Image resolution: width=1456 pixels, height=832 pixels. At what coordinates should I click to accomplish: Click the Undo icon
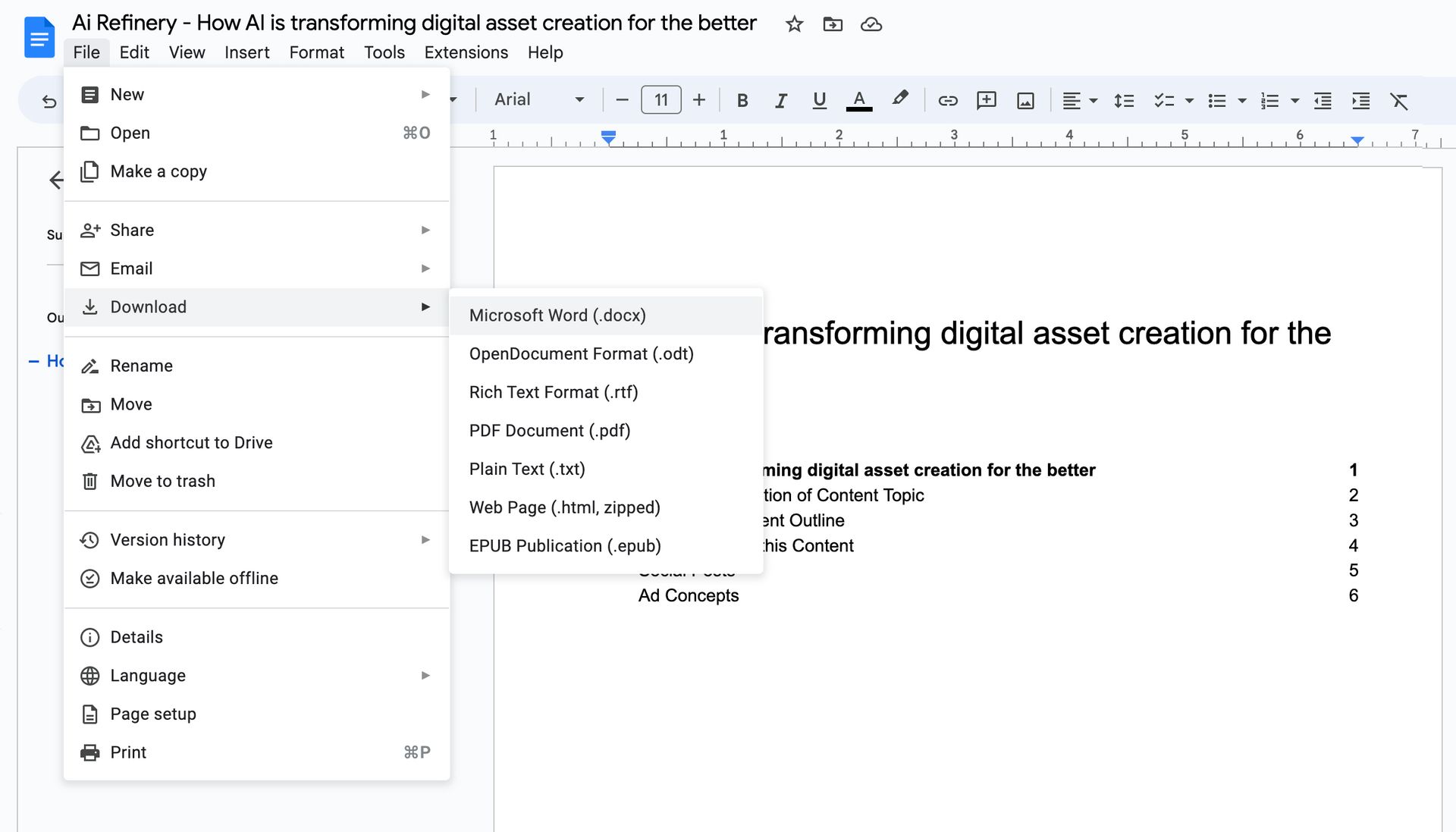[x=48, y=99]
